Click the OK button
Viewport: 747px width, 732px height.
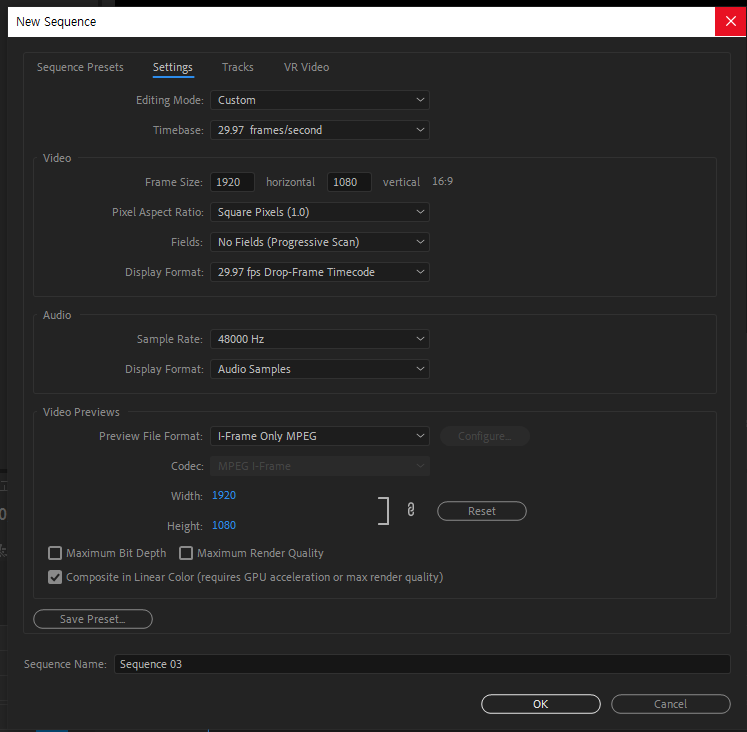click(x=540, y=704)
